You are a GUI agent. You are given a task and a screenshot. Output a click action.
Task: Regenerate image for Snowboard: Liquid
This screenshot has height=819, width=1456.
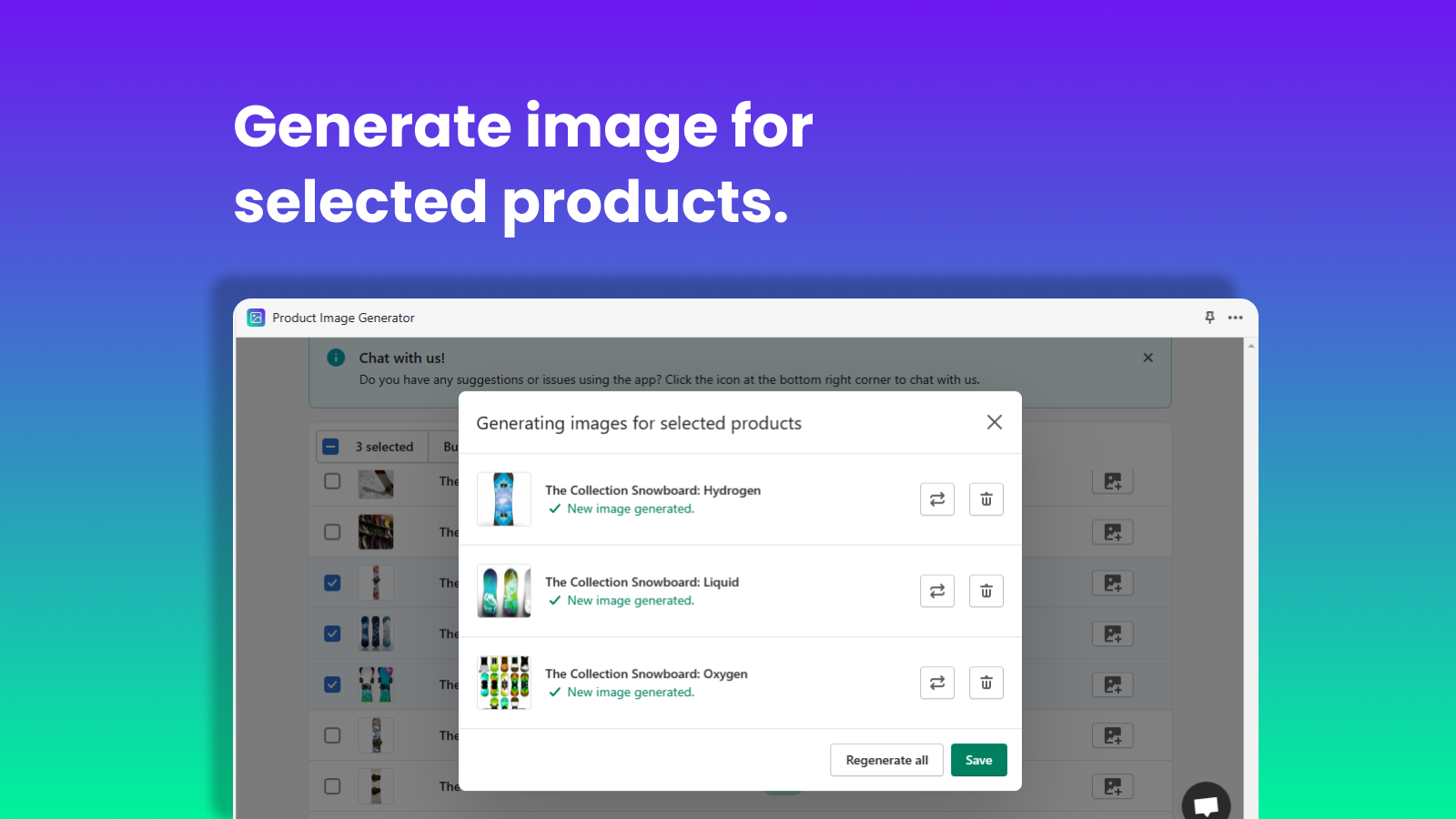click(937, 591)
